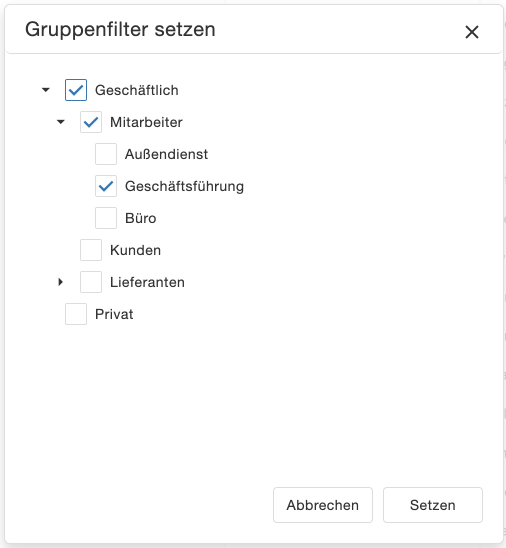Collapse the Mitarbeiter tree node
Viewport: 506px width, 548px height.
pos(60,122)
